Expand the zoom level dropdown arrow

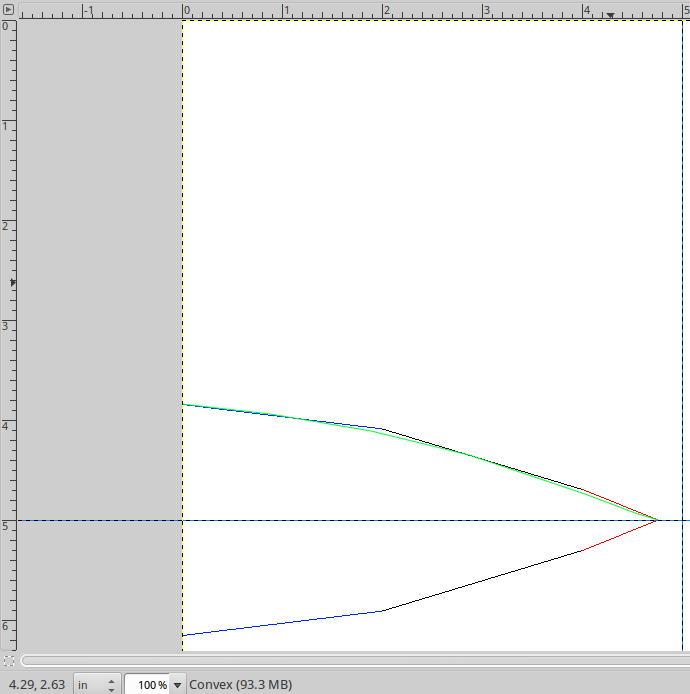click(178, 685)
